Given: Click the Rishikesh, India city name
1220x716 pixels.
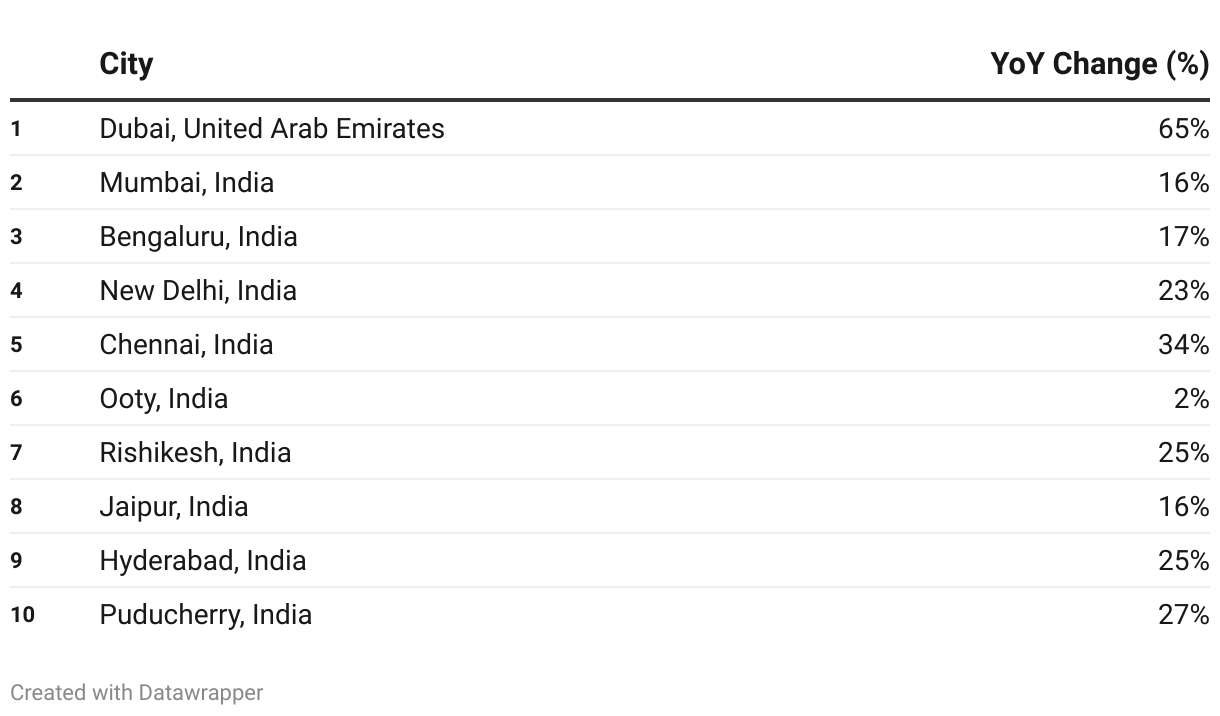Looking at the screenshot, I should 195,452.
